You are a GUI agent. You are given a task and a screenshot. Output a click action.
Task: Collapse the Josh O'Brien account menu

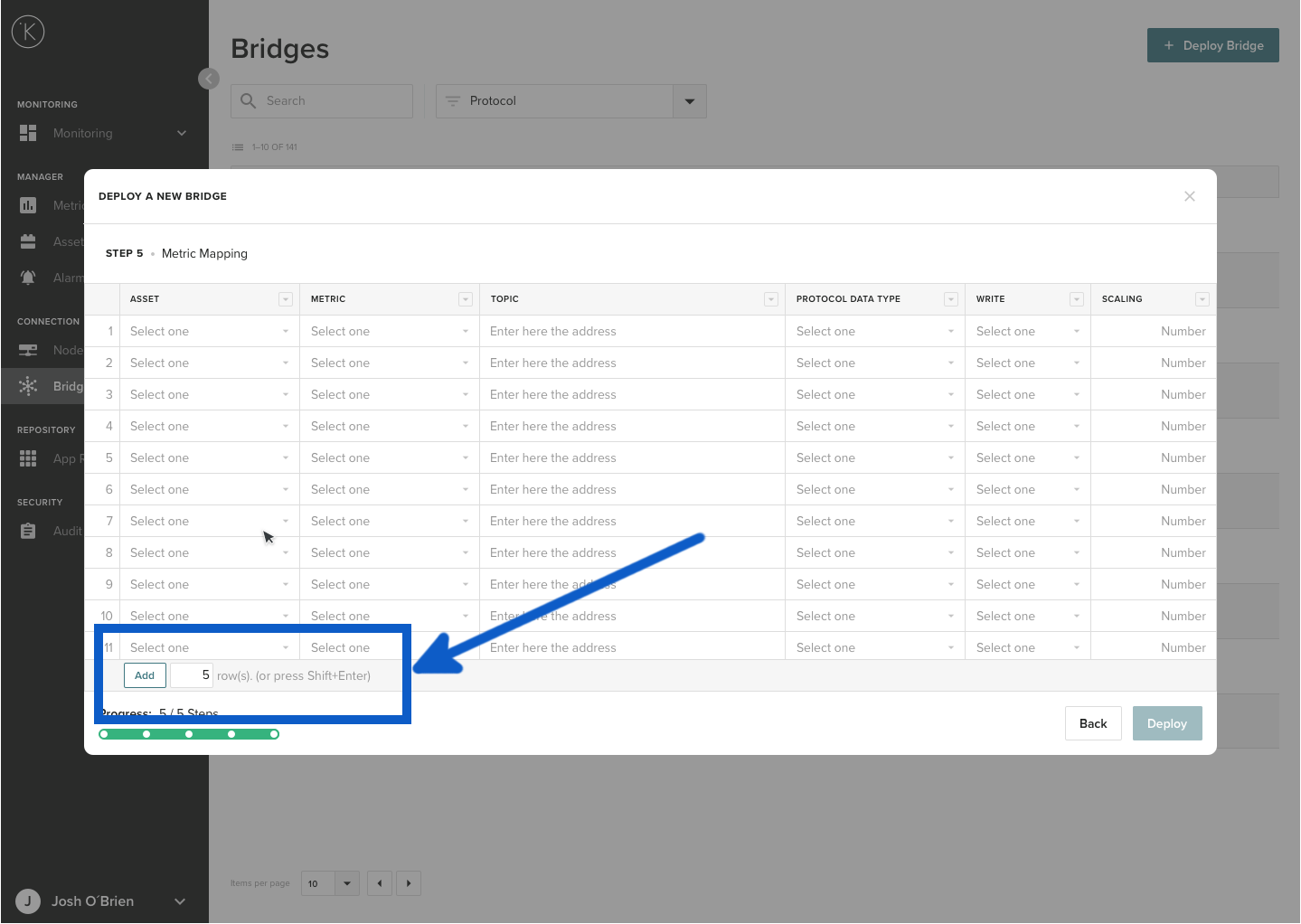point(179,901)
